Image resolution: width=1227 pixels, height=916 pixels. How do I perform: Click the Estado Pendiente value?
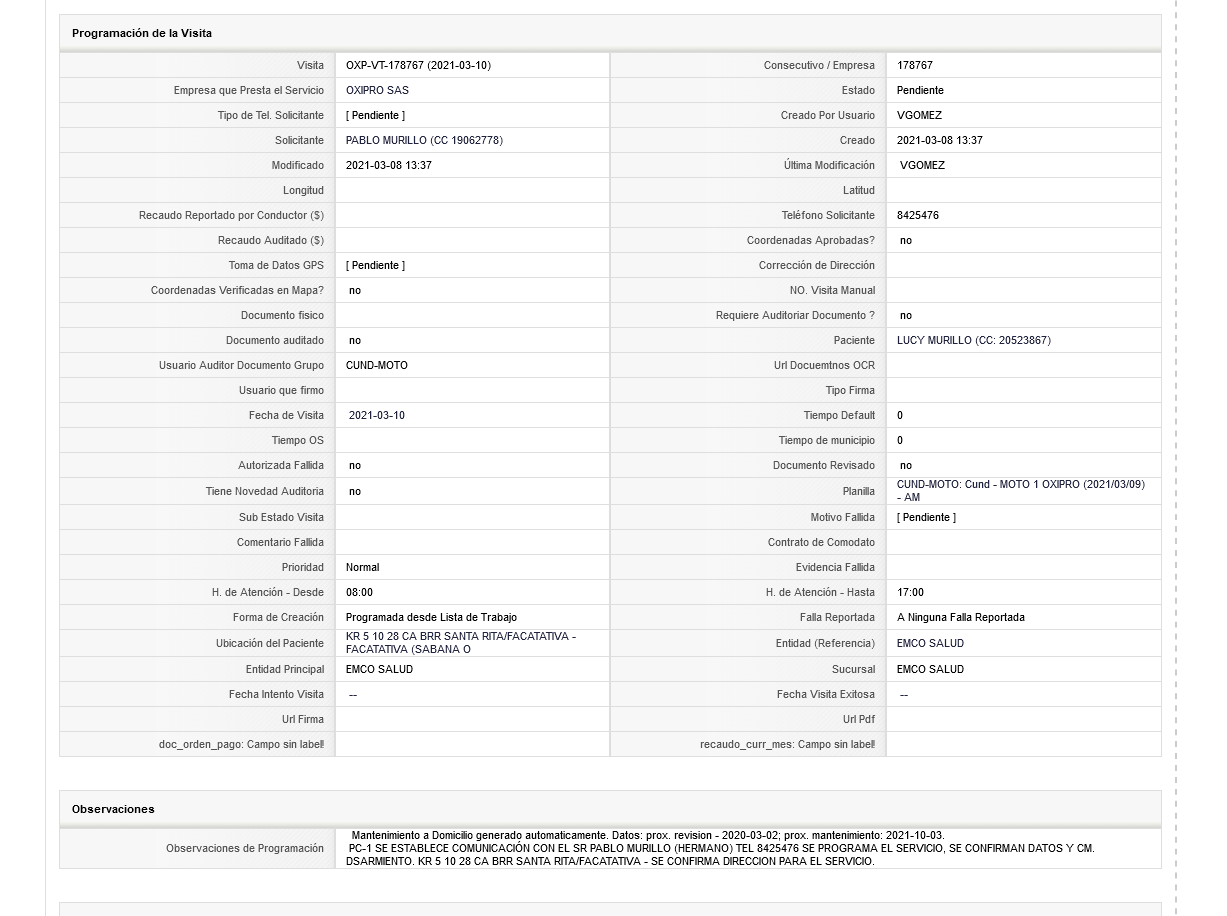tap(920, 90)
